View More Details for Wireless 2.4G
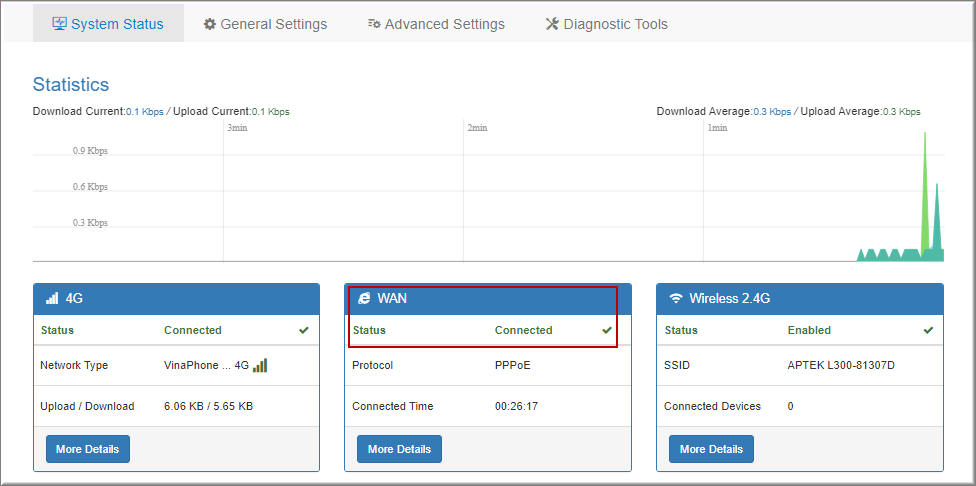 [711, 449]
